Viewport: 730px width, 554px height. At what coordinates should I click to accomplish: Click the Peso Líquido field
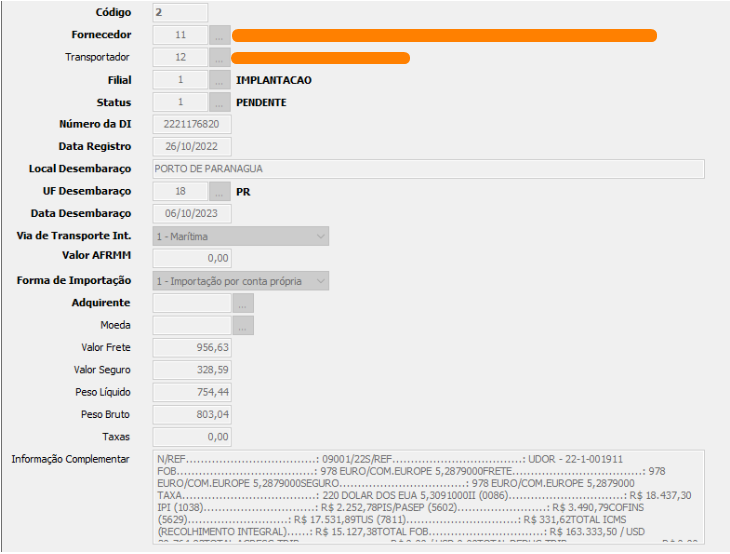pos(192,392)
